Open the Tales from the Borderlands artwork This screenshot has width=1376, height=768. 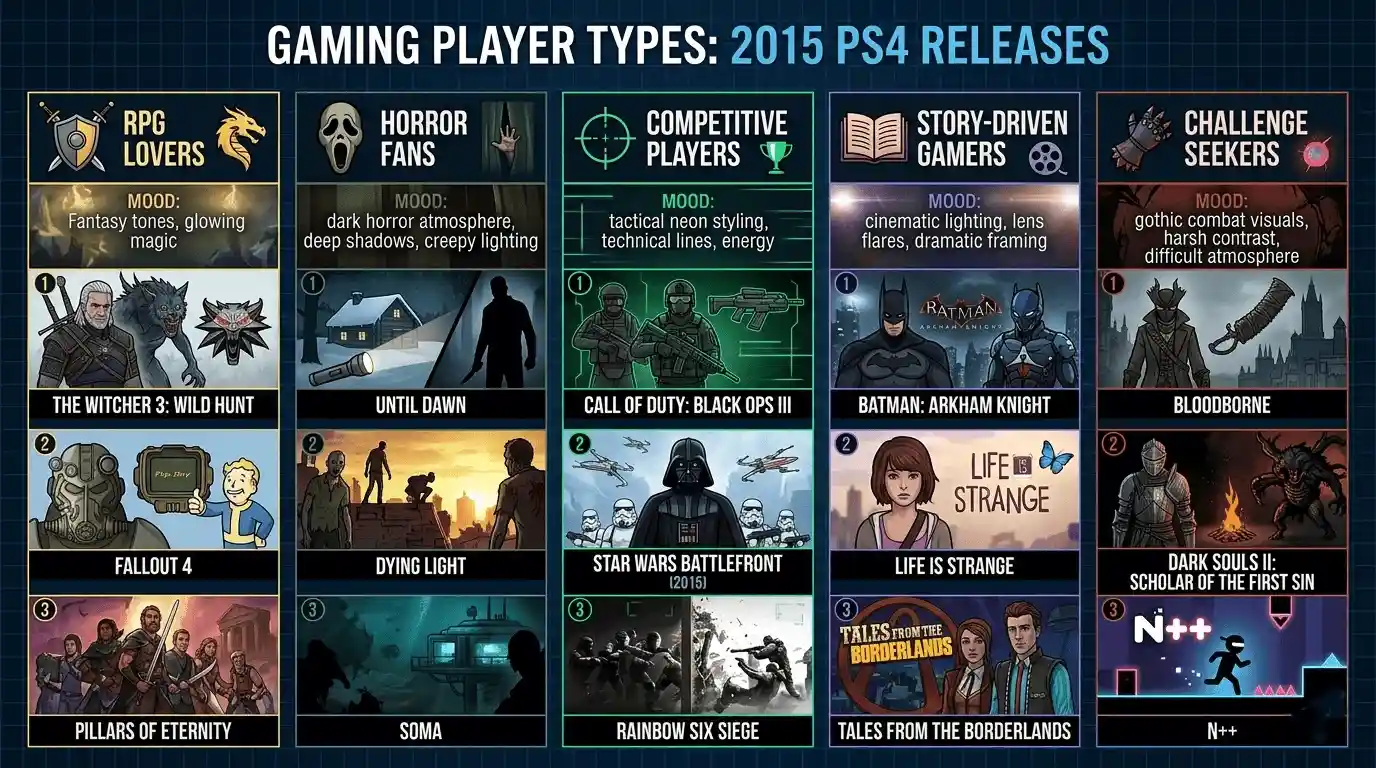(955, 656)
